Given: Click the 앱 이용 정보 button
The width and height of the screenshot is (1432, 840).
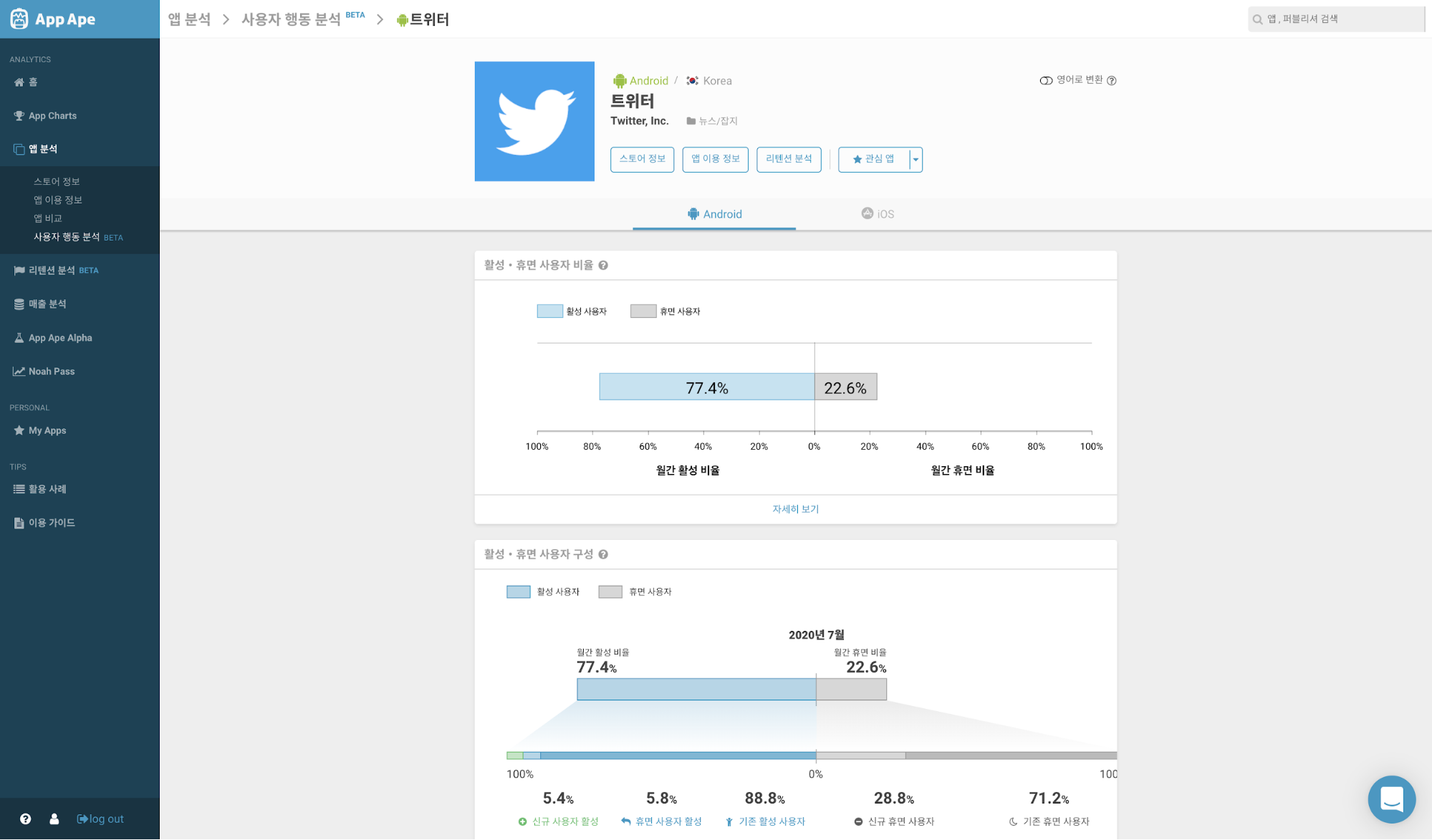Looking at the screenshot, I should coord(715,160).
